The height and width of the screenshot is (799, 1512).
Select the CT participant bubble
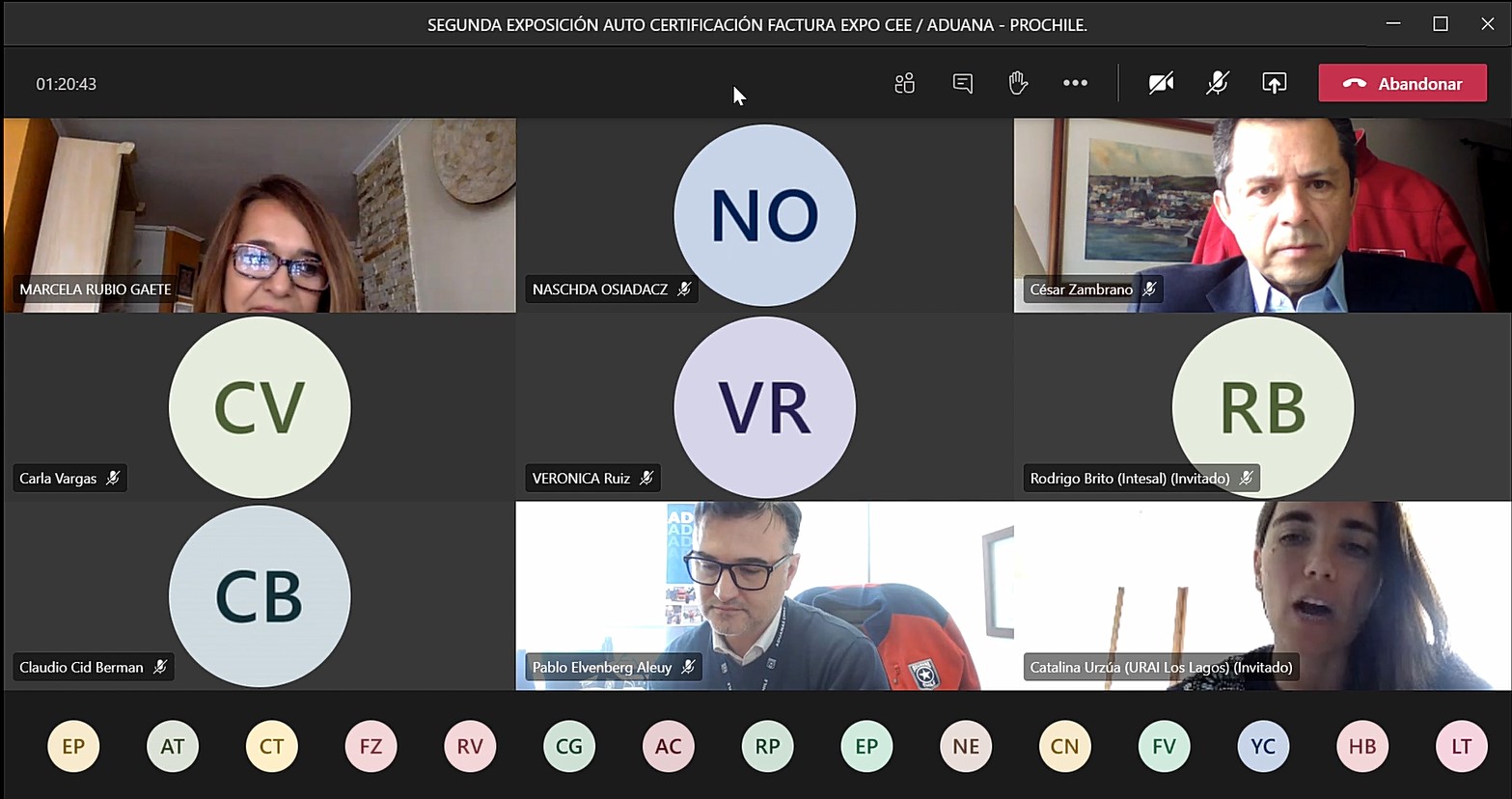pos(272,746)
